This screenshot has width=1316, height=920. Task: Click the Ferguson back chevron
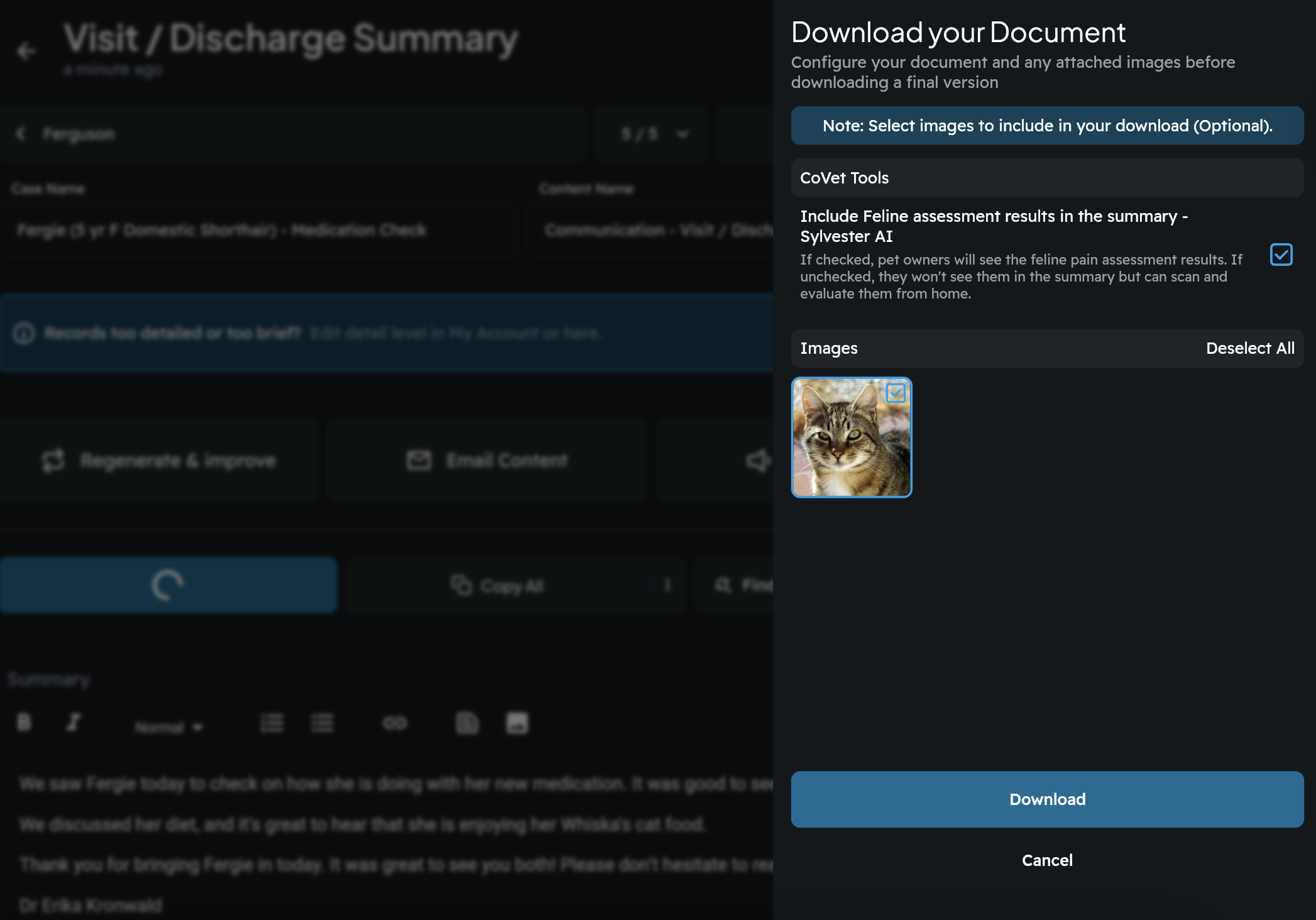[x=21, y=134]
